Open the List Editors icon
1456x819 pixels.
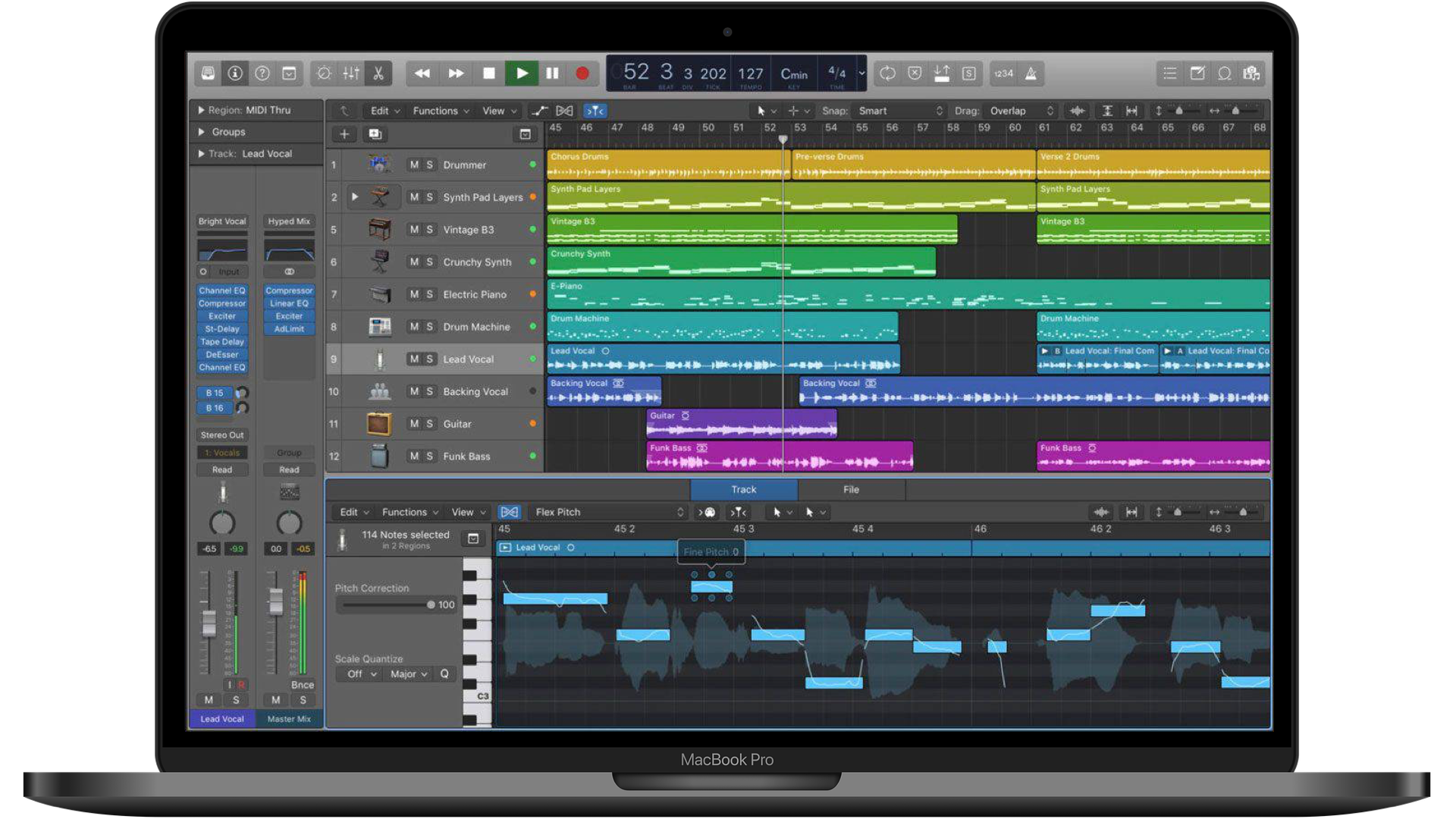pyautogui.click(x=1169, y=74)
